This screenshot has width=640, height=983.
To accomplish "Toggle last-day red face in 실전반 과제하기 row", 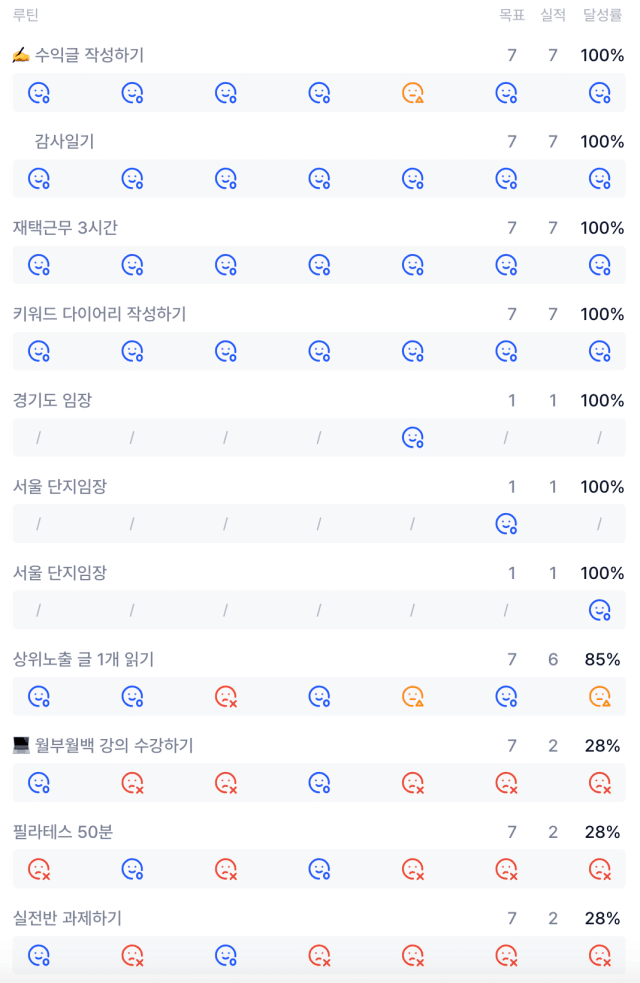I will tap(600, 955).
